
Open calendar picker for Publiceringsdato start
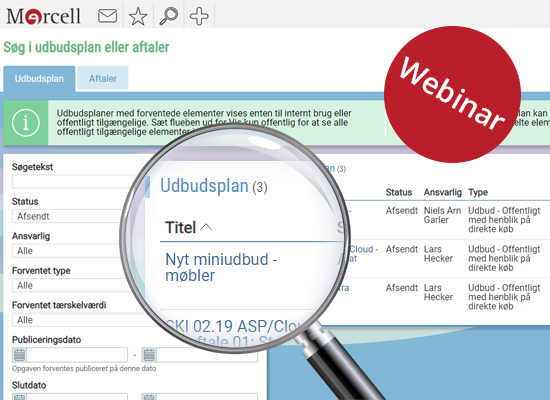pos(19,355)
